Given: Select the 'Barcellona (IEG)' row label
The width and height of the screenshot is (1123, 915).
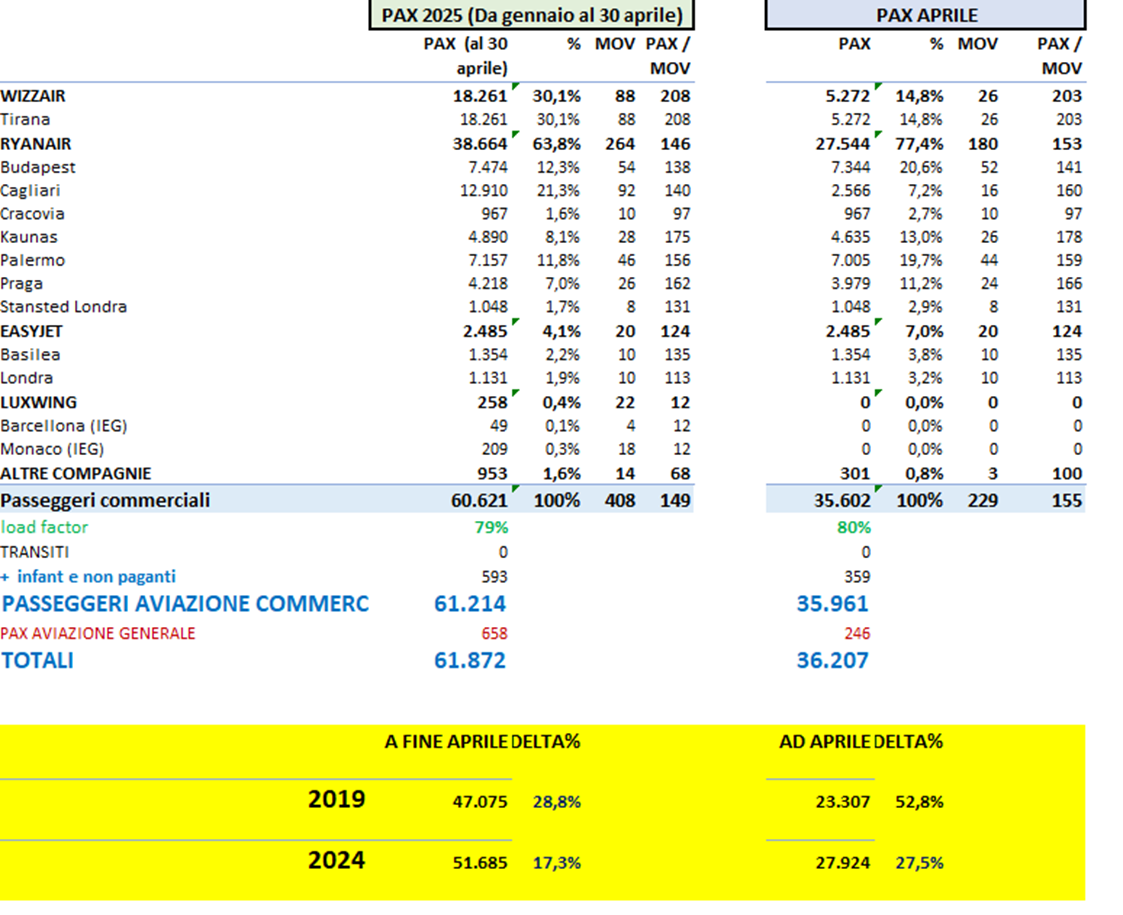Looking at the screenshot, I should [64, 426].
